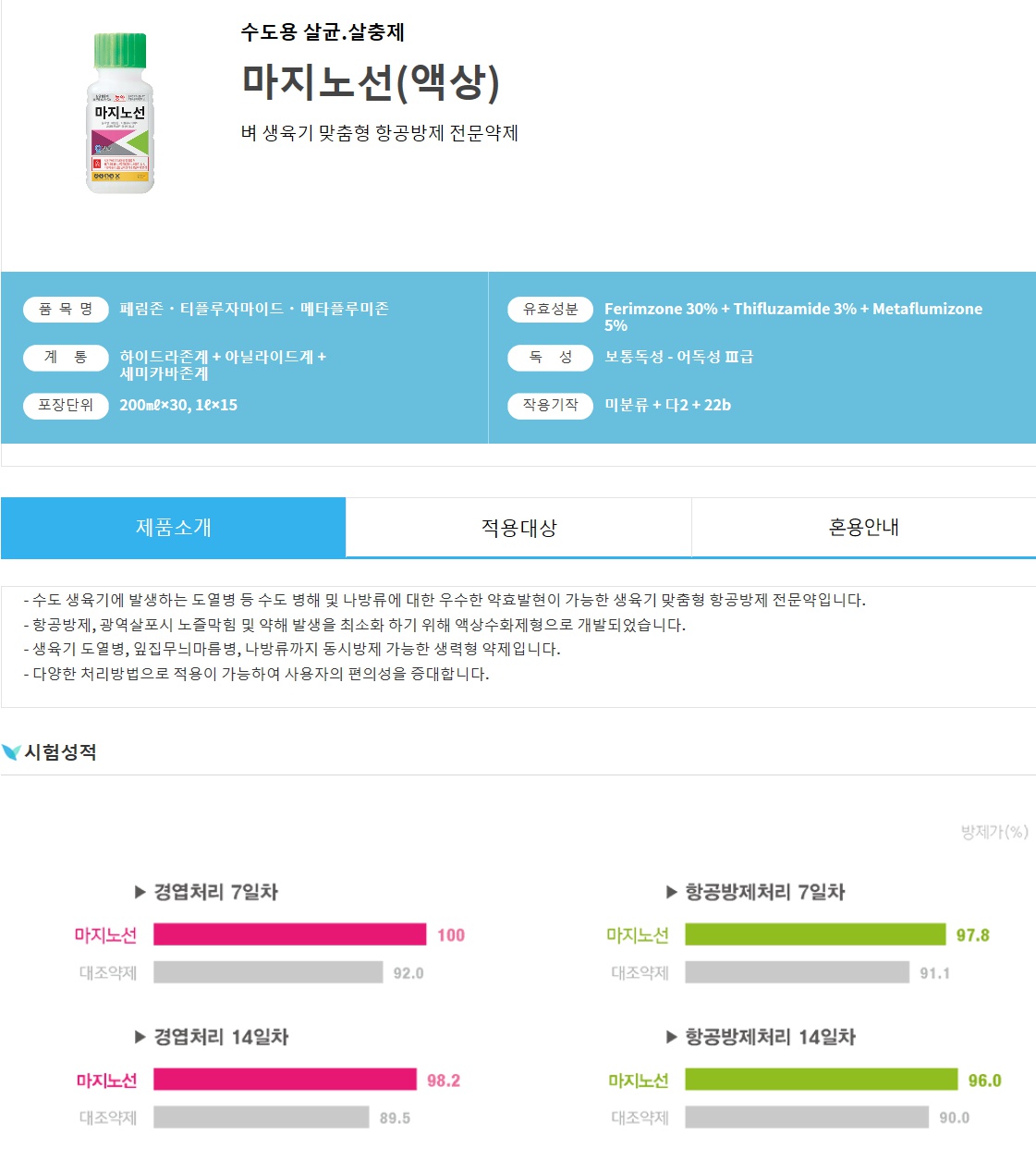The height and width of the screenshot is (1159, 1036).
Task: Click the 포장단위 label badge
Action: click(66, 405)
